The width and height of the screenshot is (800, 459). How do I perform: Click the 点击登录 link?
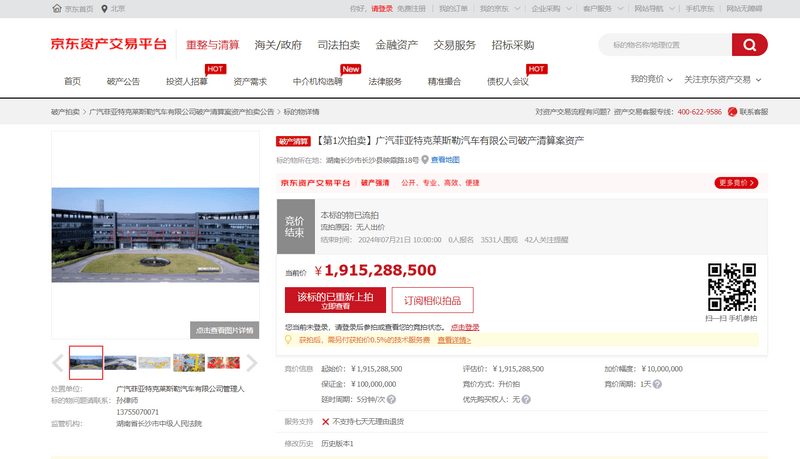(x=465, y=327)
